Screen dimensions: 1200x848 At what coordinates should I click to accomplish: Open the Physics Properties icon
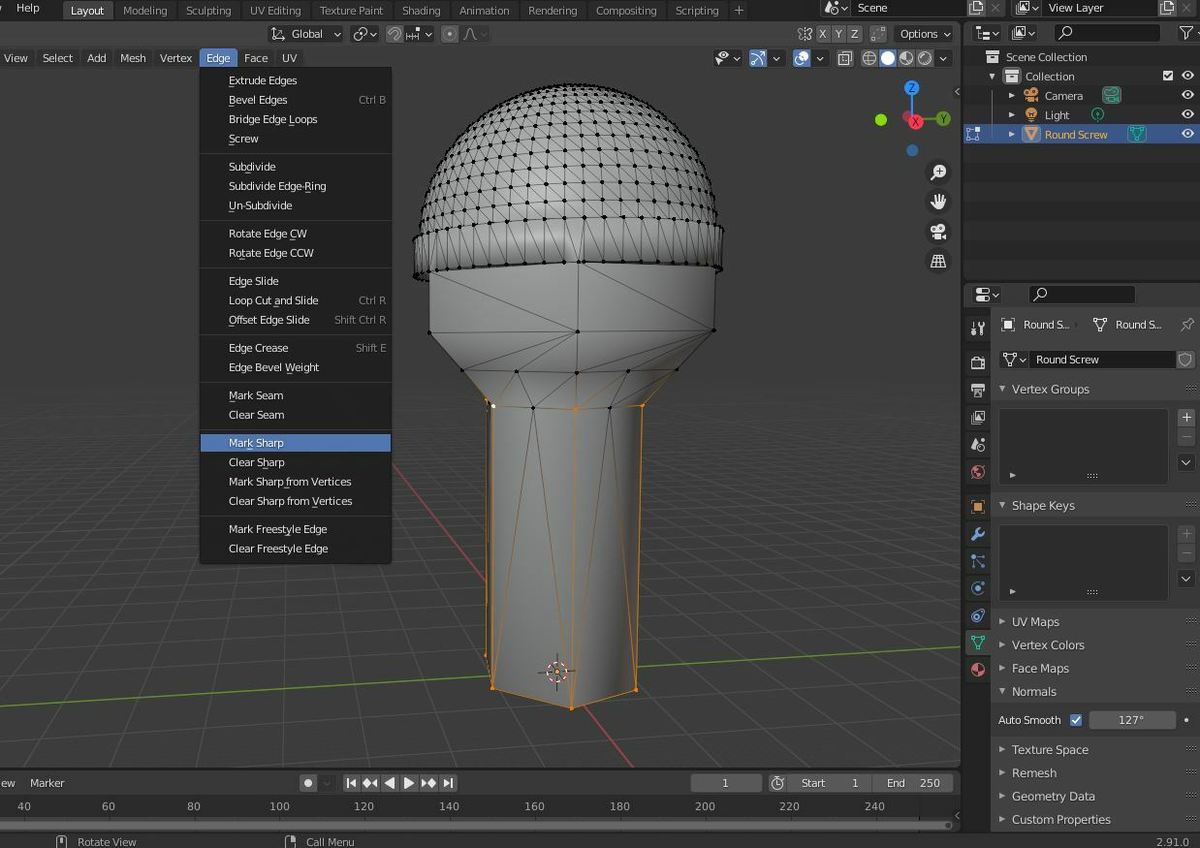pyautogui.click(x=977, y=589)
